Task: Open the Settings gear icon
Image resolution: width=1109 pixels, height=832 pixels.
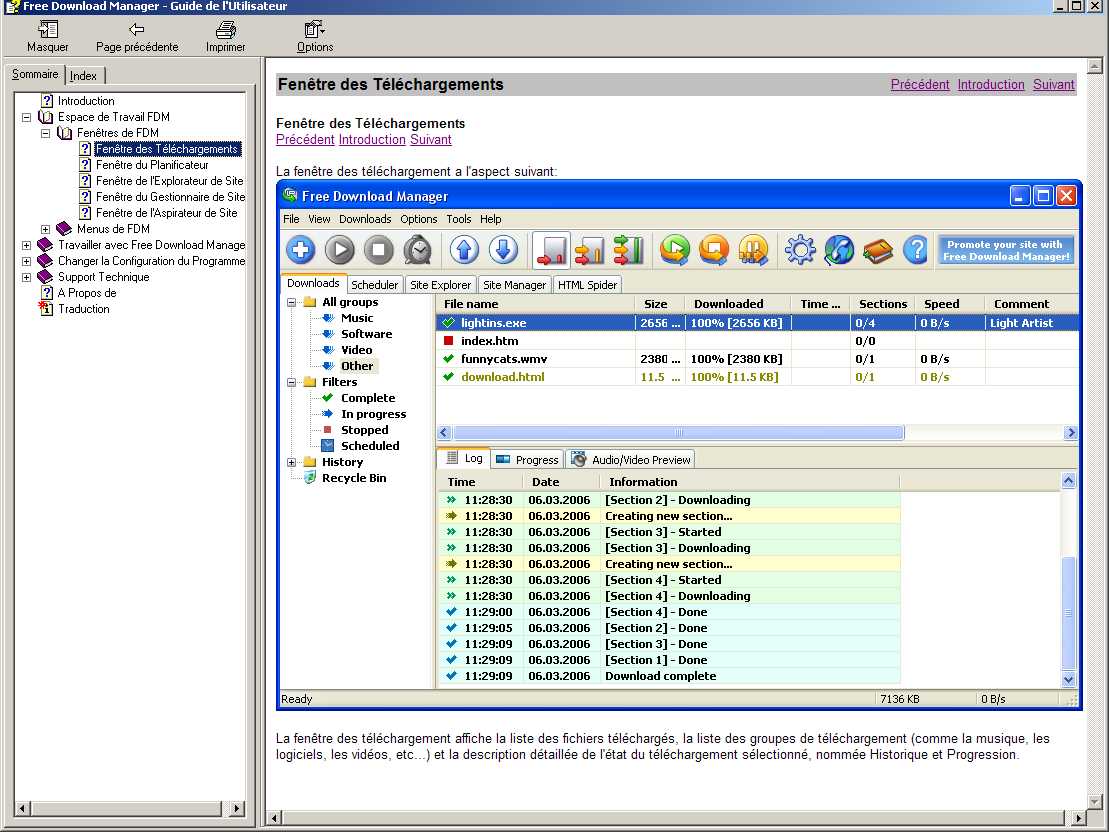Action: pyautogui.click(x=800, y=250)
